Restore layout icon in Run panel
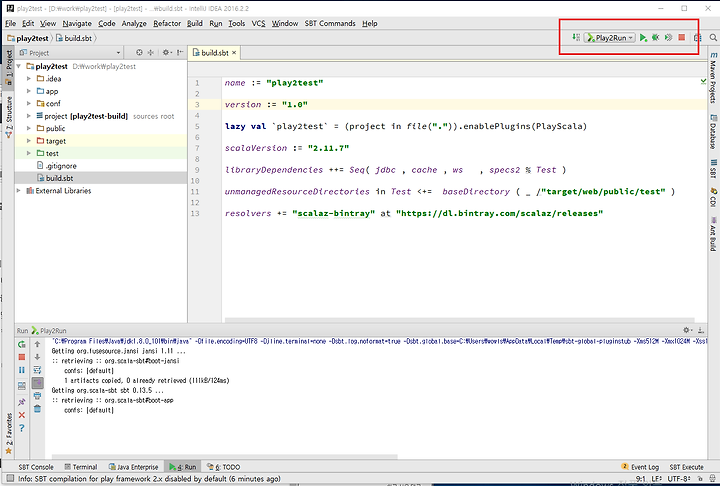The width and height of the screenshot is (720, 486). (x=22, y=386)
